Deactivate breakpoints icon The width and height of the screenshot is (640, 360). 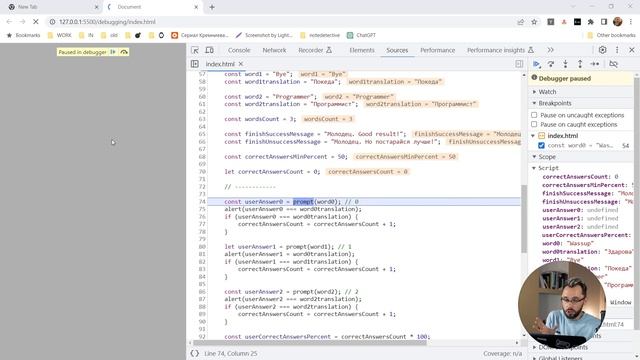coord(613,64)
